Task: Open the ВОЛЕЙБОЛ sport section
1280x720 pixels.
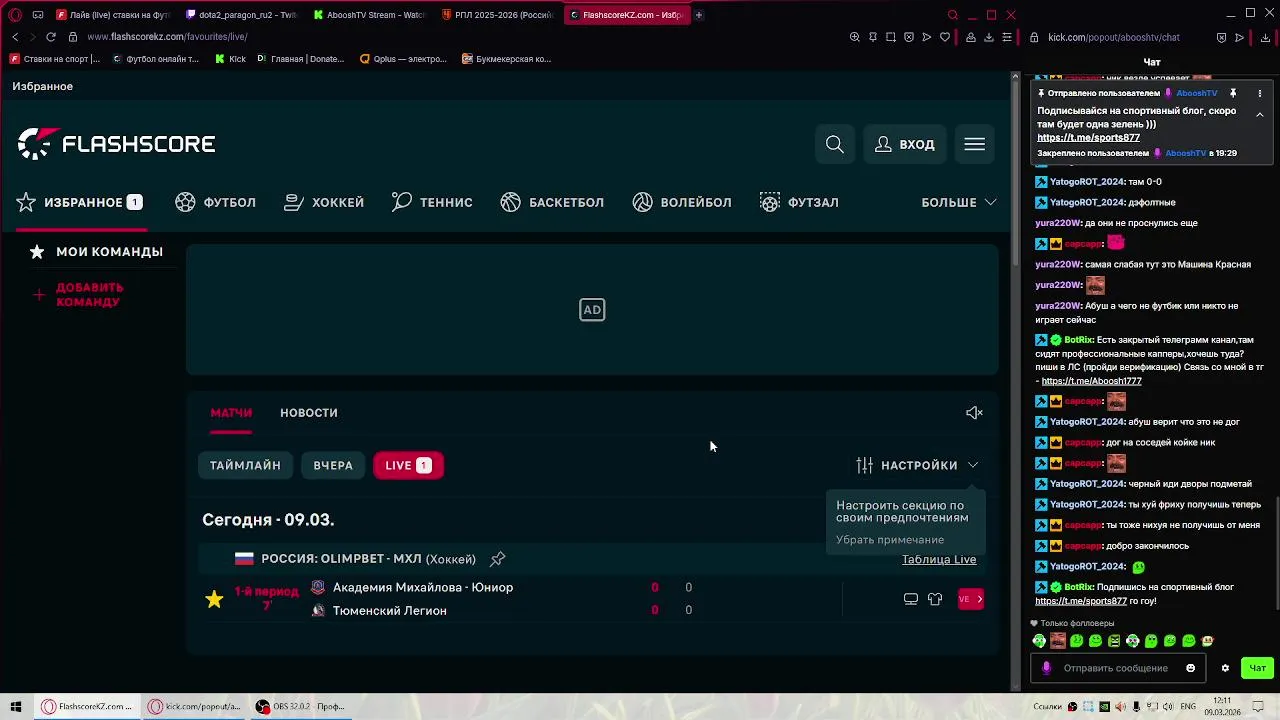Action: click(682, 202)
